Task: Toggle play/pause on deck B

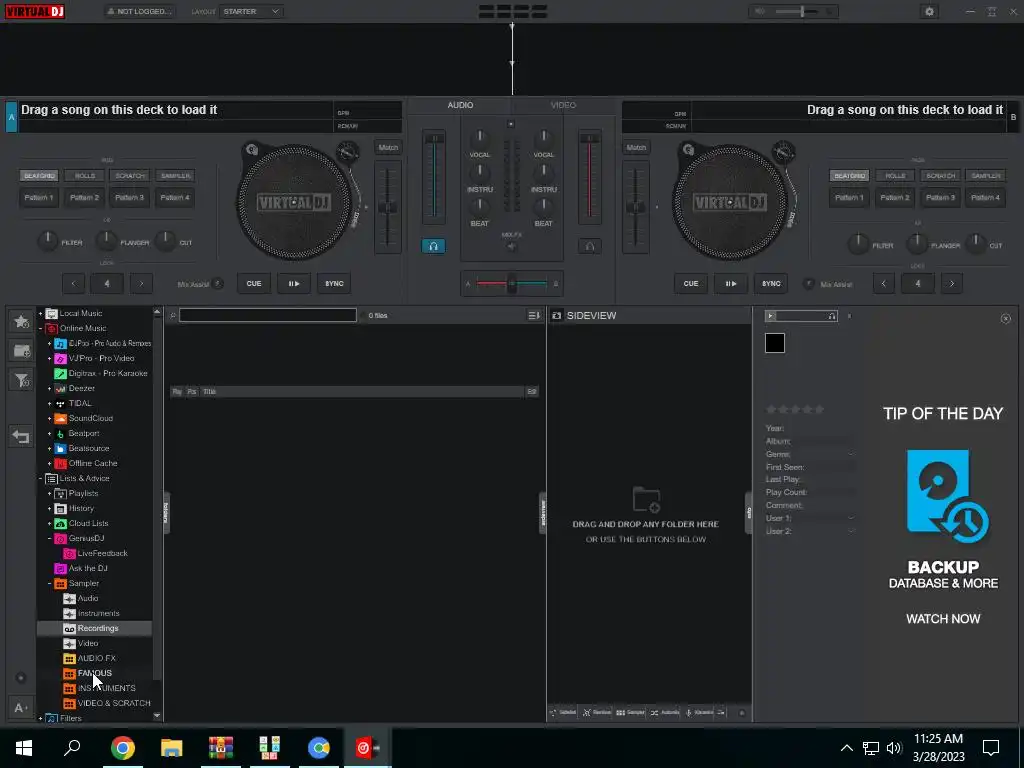Action: [x=731, y=283]
